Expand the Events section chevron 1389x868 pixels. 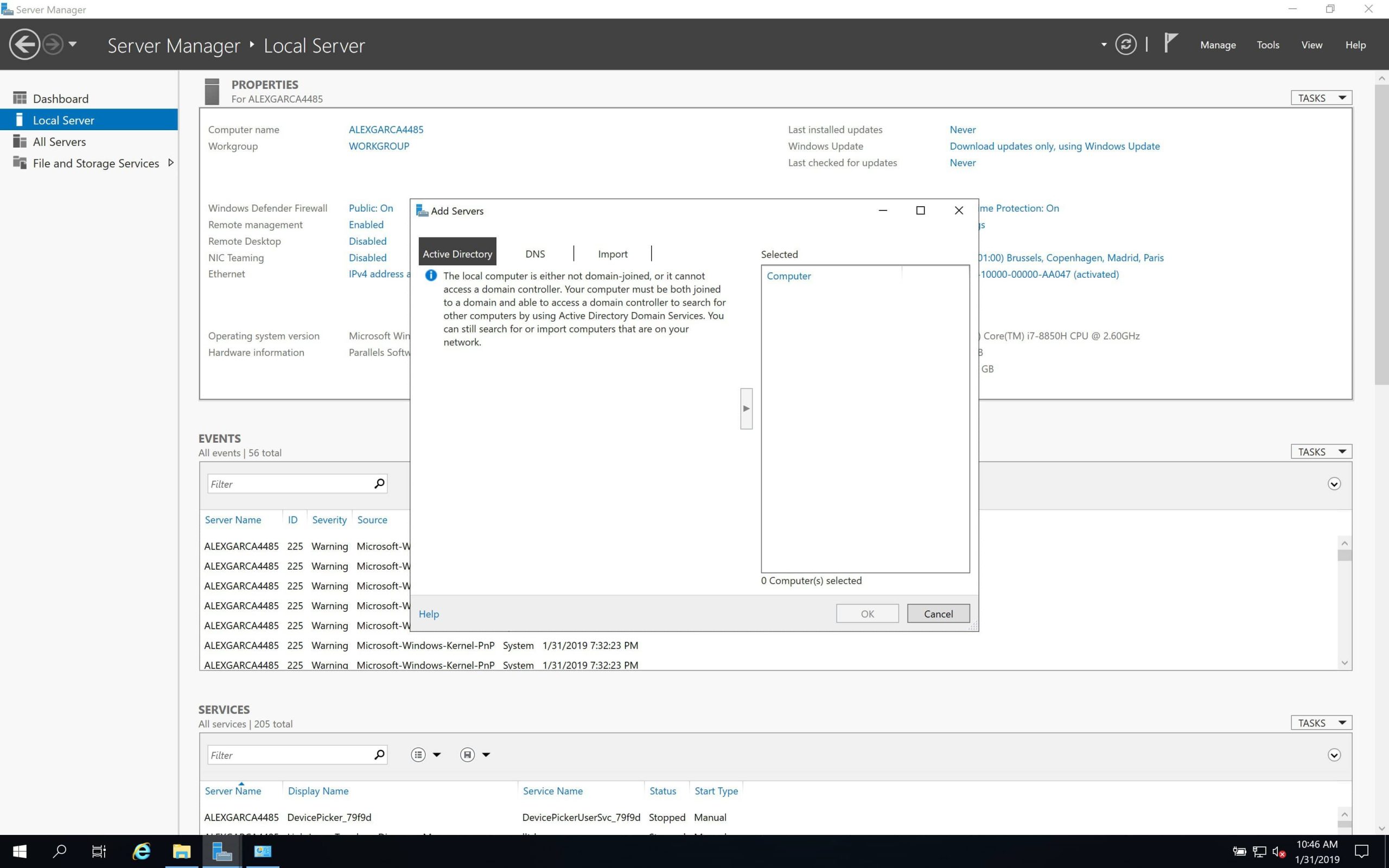[1334, 484]
